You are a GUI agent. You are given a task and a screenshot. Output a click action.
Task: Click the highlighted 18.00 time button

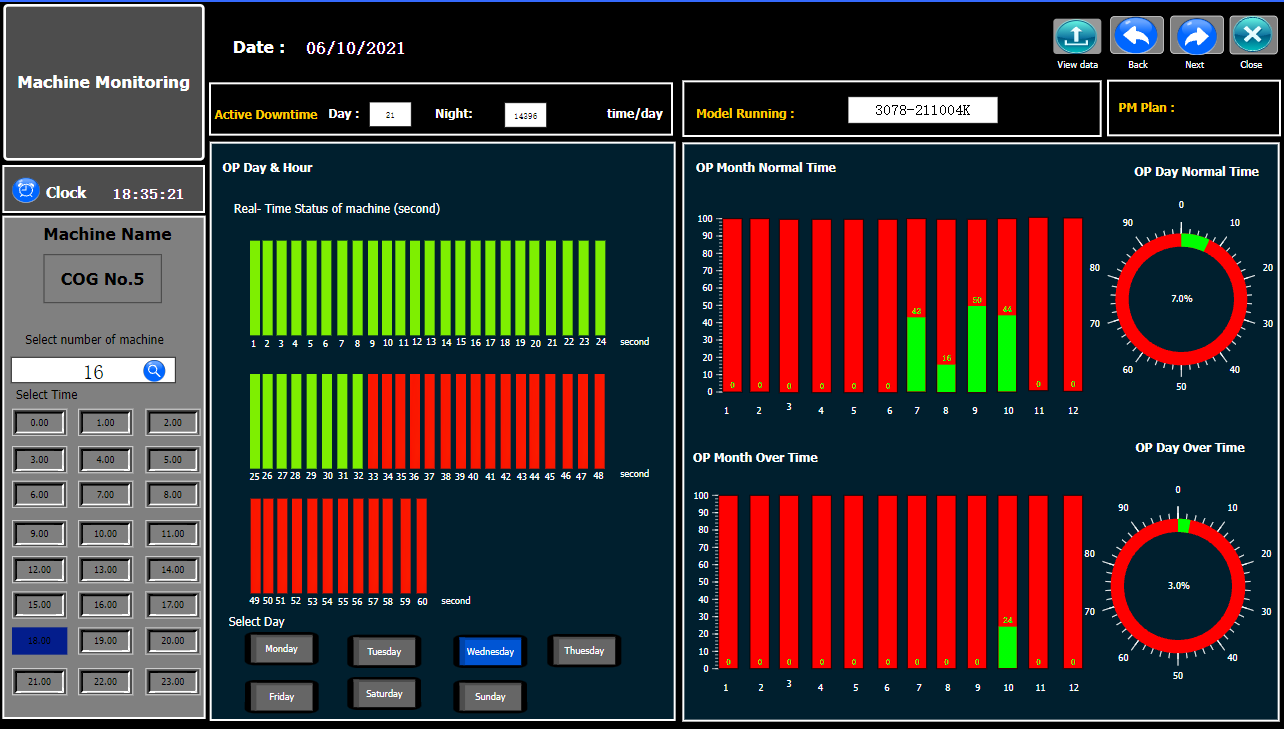coord(39,641)
